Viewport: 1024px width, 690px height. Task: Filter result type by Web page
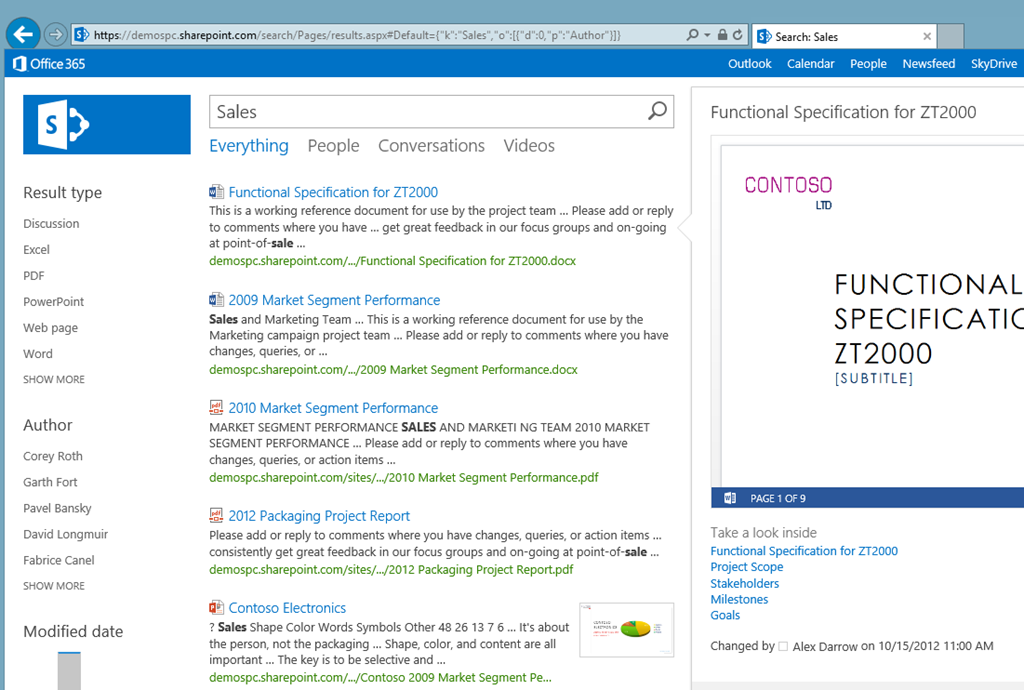click(x=50, y=328)
